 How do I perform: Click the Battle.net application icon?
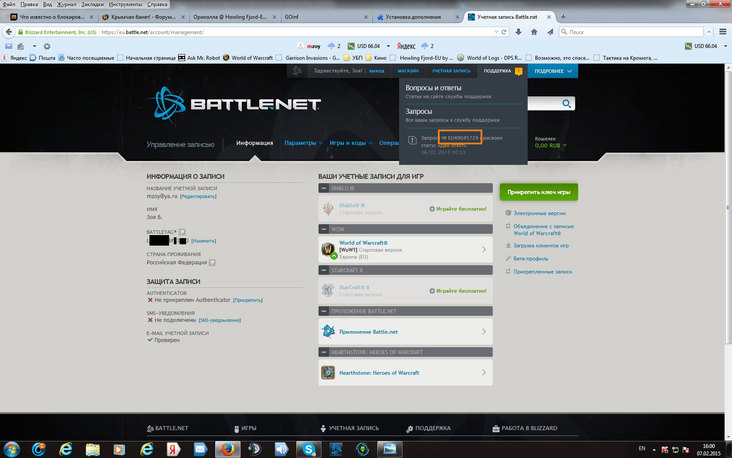coord(328,331)
